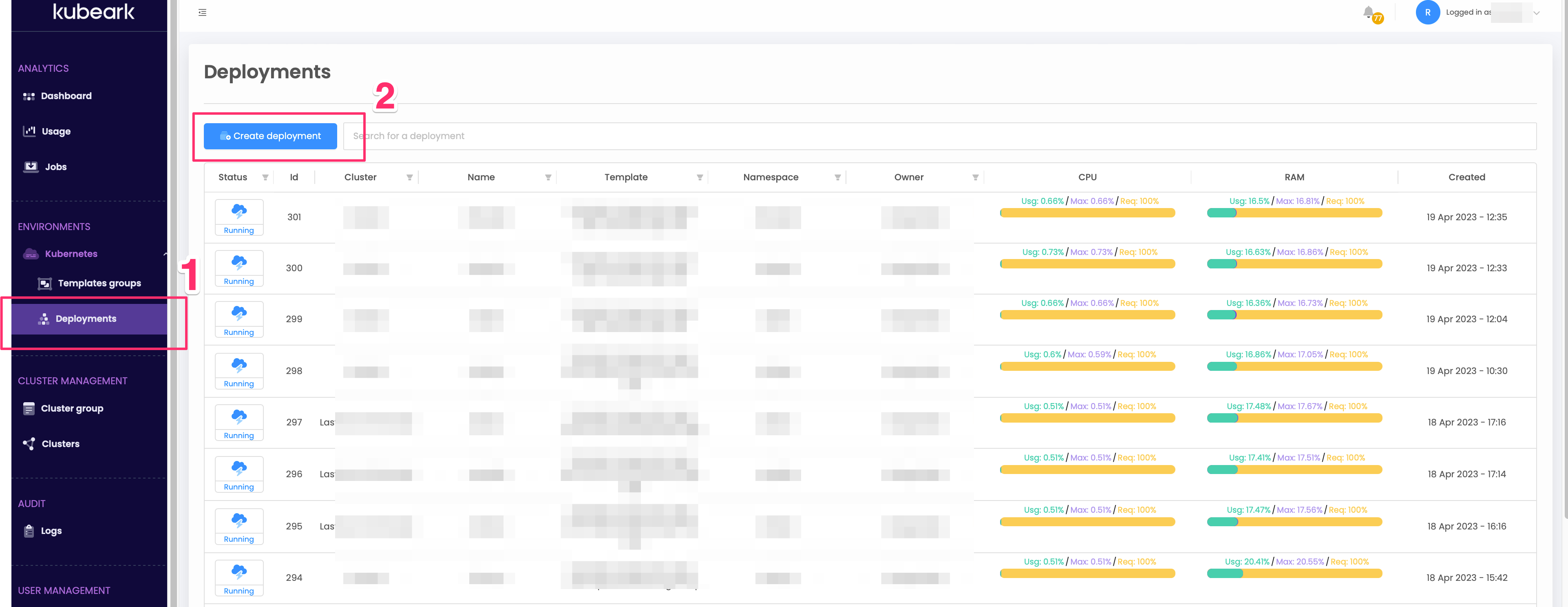Open the Status column filter
The height and width of the screenshot is (607, 1568).
click(x=265, y=177)
